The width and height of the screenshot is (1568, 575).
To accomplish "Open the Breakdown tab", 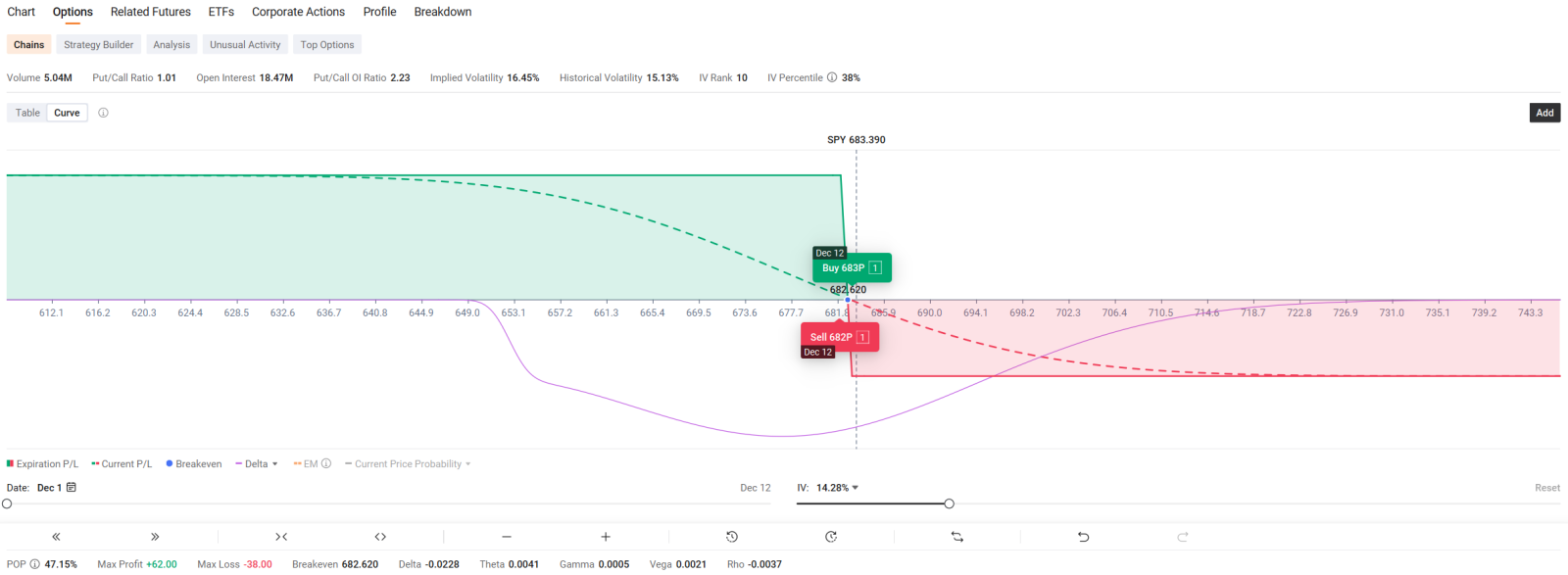I will coord(443,12).
